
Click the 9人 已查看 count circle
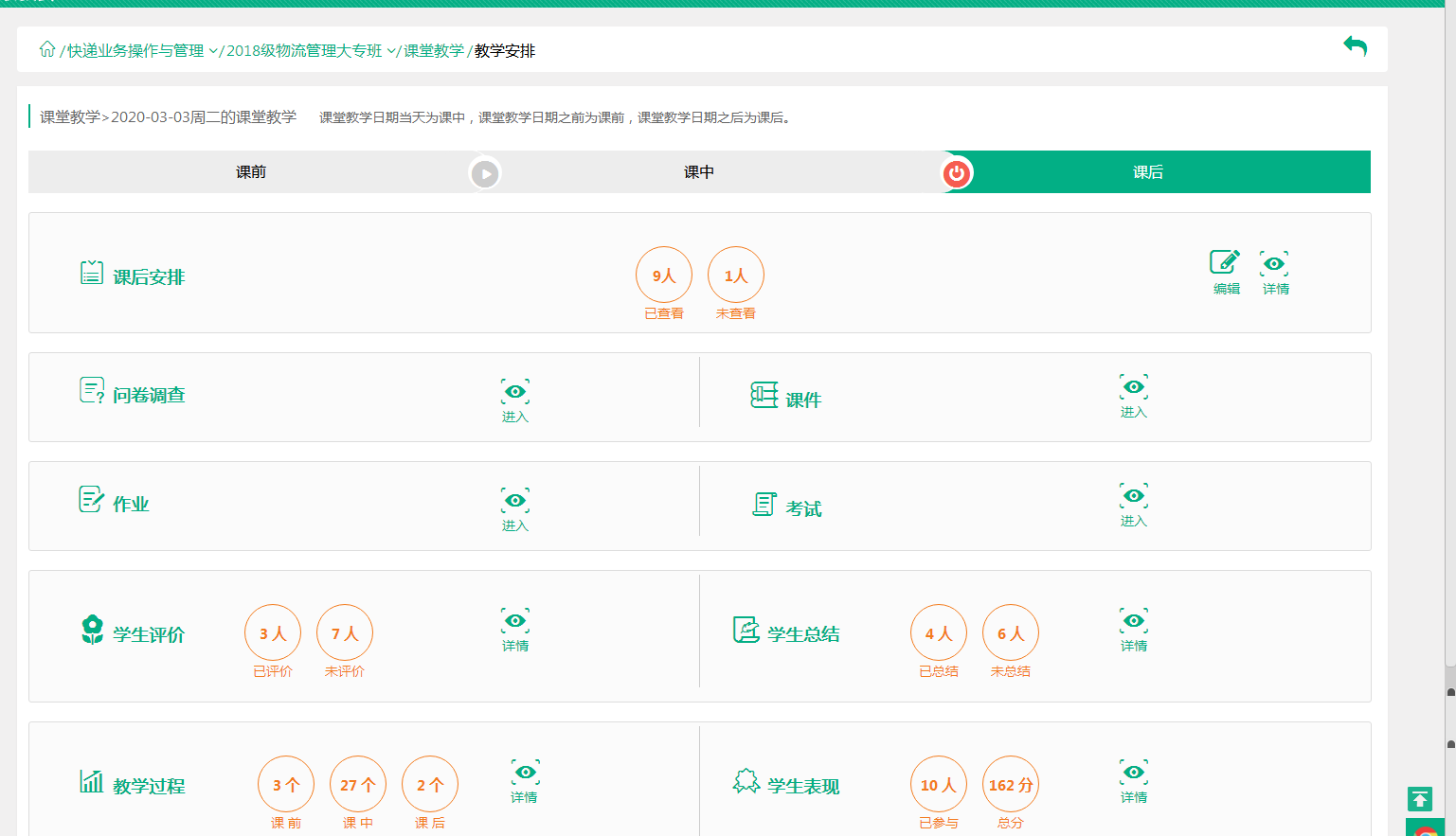664,276
